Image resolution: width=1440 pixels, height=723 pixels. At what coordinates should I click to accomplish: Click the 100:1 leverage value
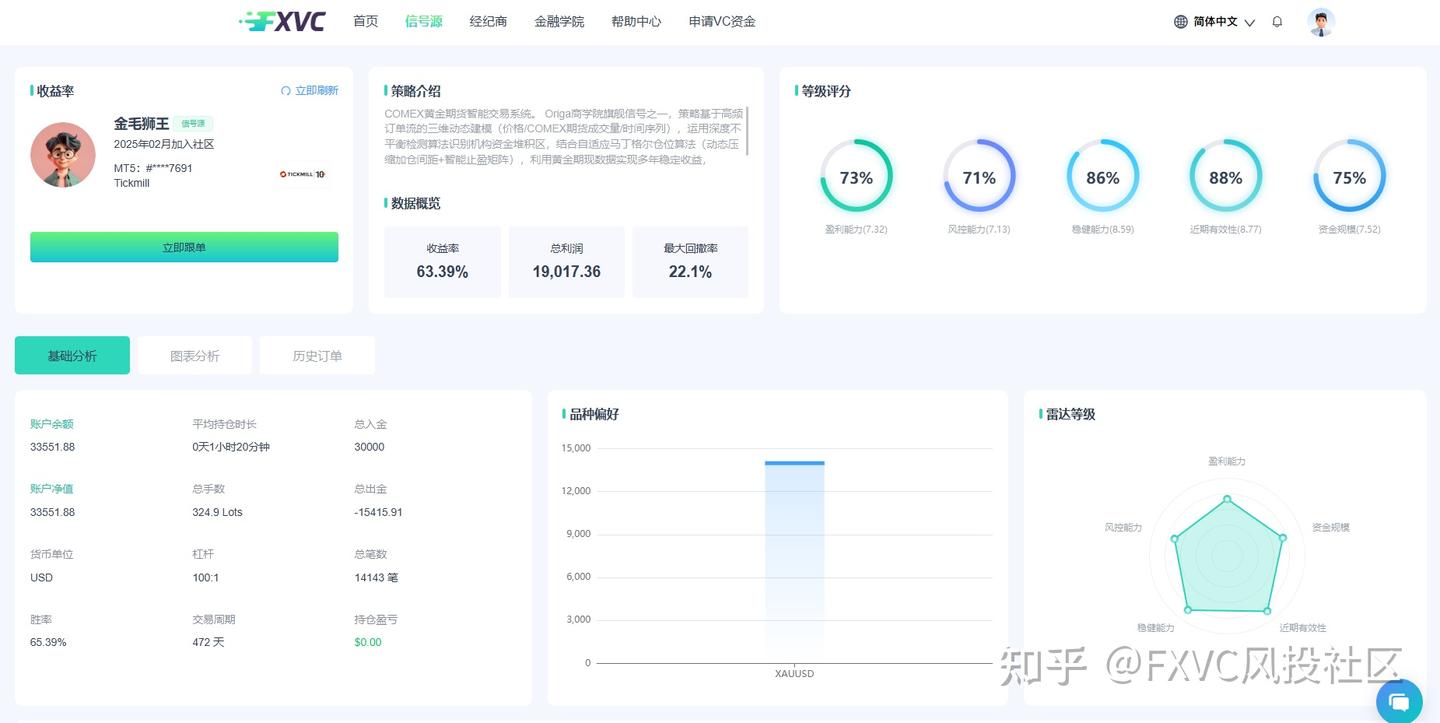[206, 577]
